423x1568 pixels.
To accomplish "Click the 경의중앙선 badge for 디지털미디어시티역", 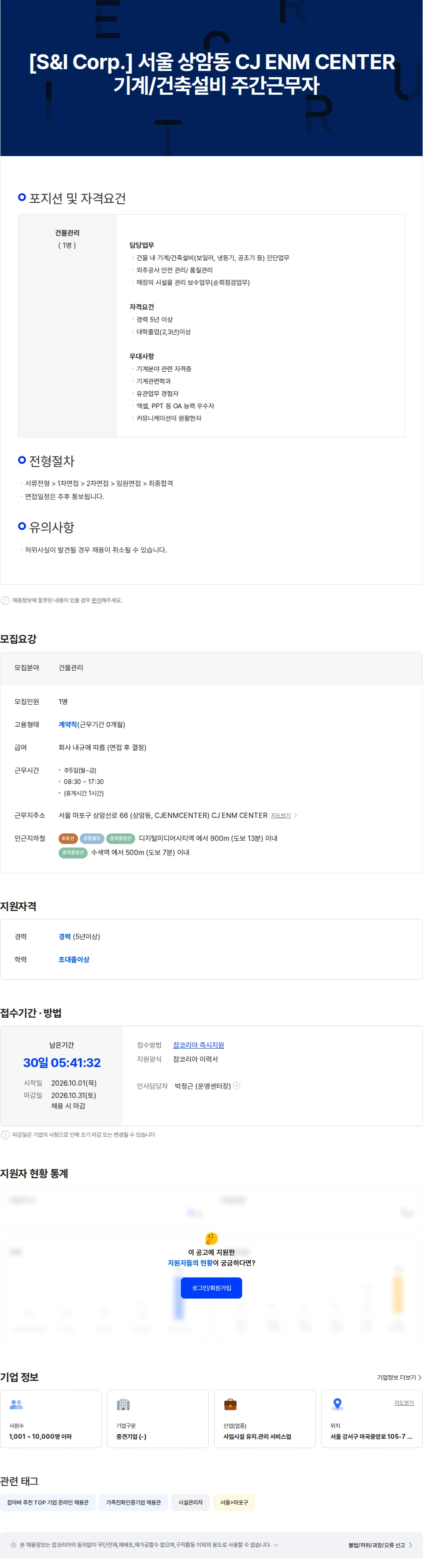I will coord(120,839).
